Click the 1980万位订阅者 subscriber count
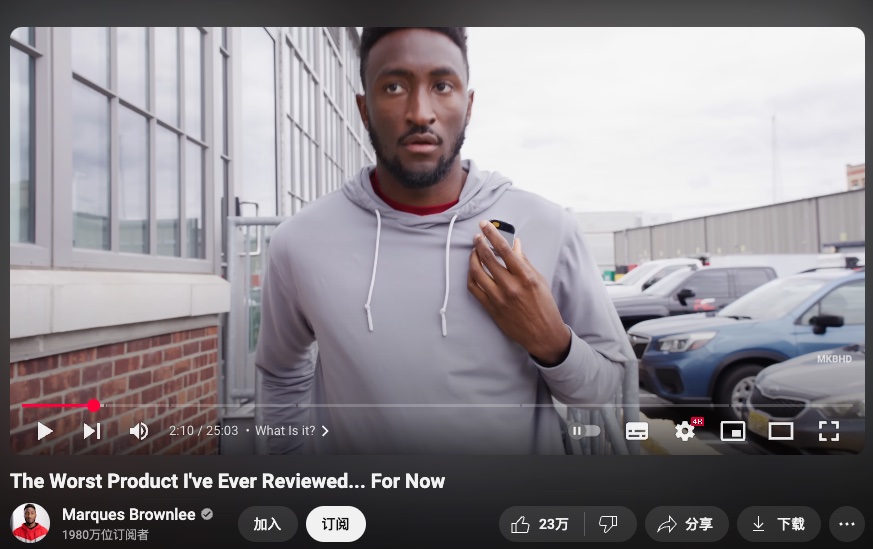Viewport: 873px width, 549px height. [x=105, y=535]
